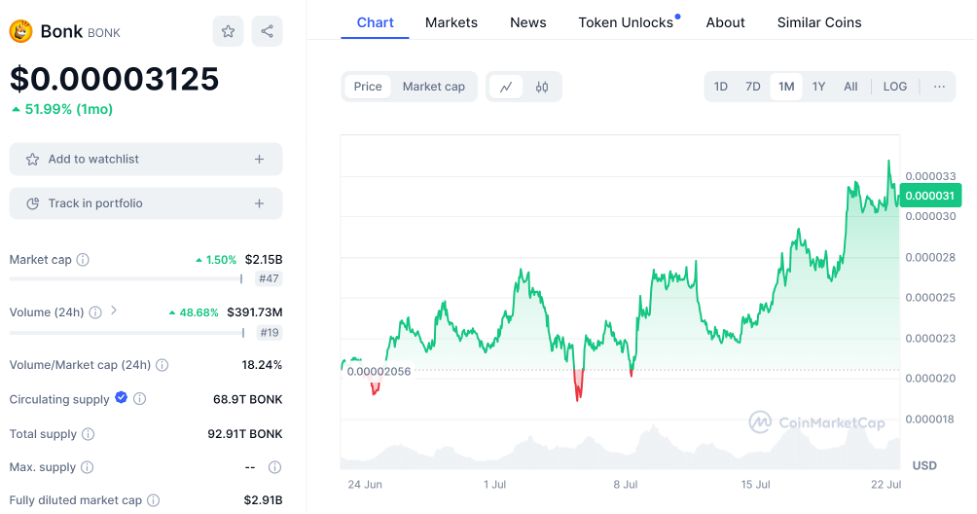Click the volume histogram under the chart
This screenshot has height=514, width=977.
[x=620, y=447]
